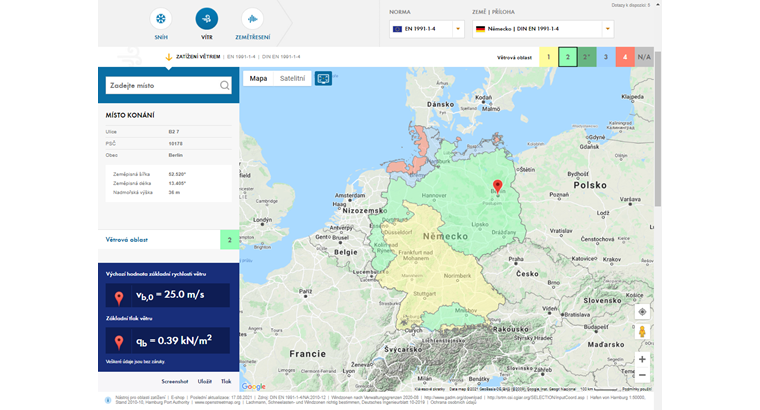Click the Uložit save link
The height and width of the screenshot is (410, 760).
click(x=205, y=381)
